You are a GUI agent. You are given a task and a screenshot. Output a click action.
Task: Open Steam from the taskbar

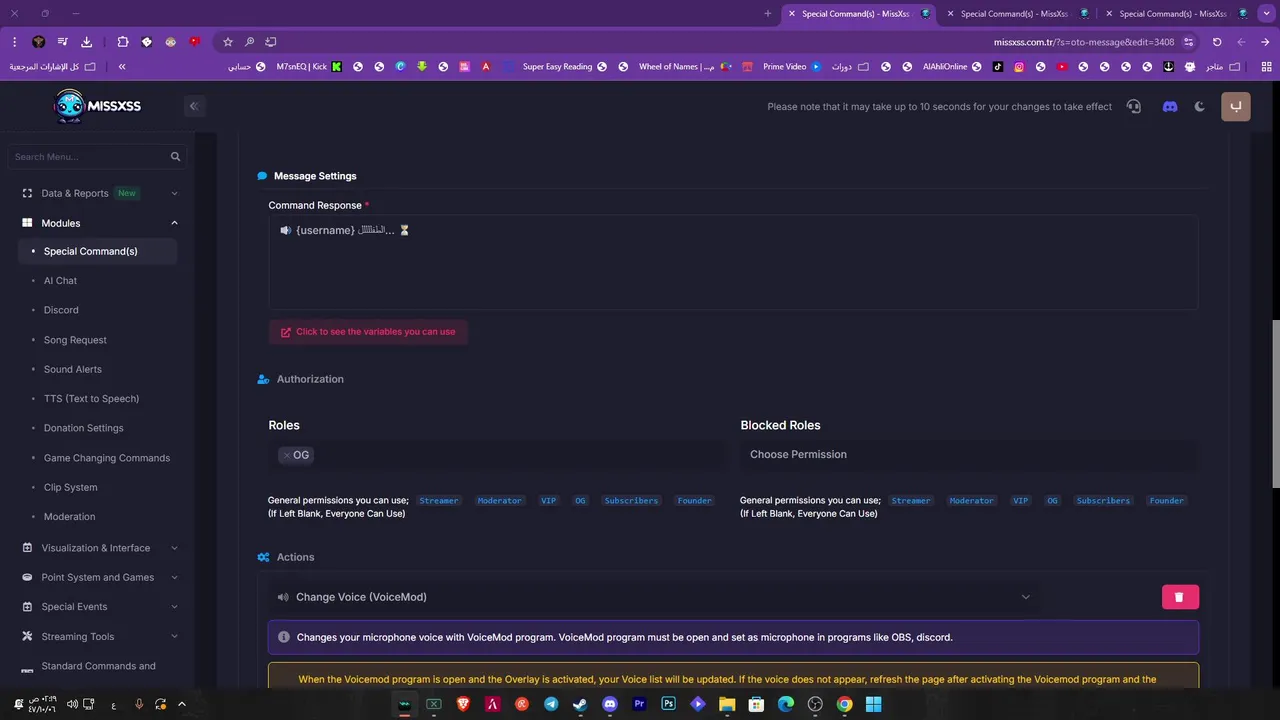[580, 704]
